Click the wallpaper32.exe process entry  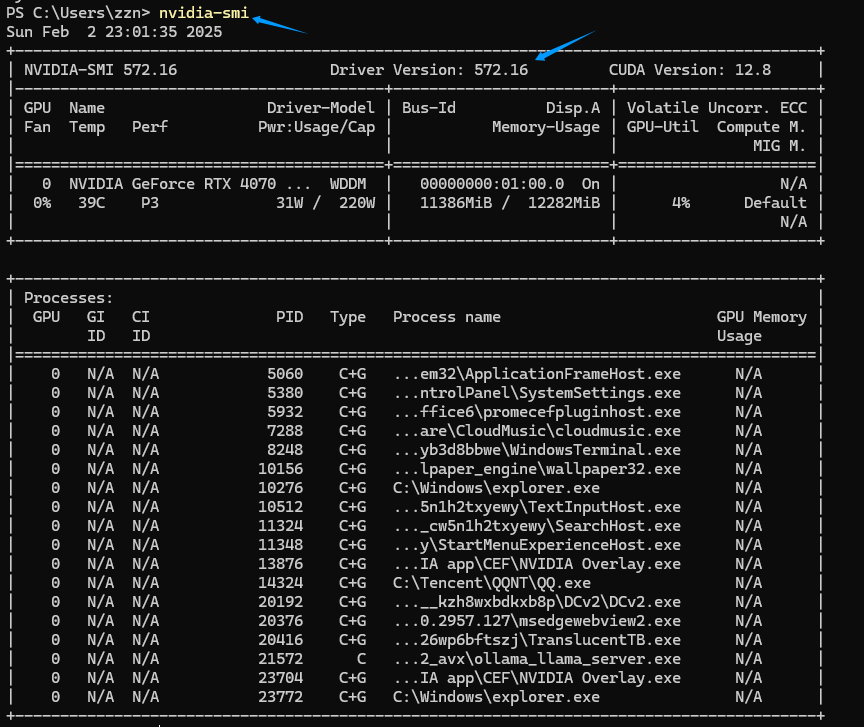537,469
